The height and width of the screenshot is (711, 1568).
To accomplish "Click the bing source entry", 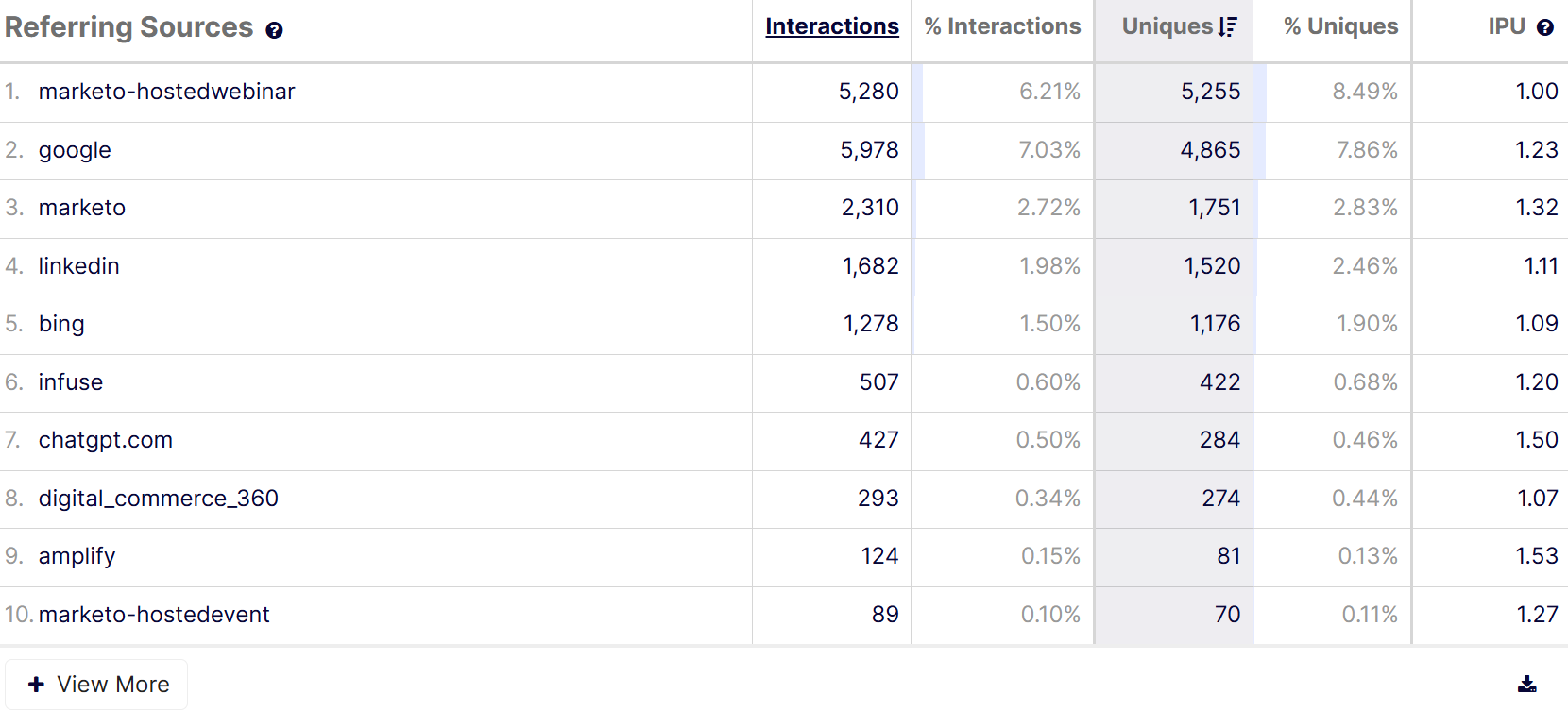I will pyautogui.click(x=61, y=324).
